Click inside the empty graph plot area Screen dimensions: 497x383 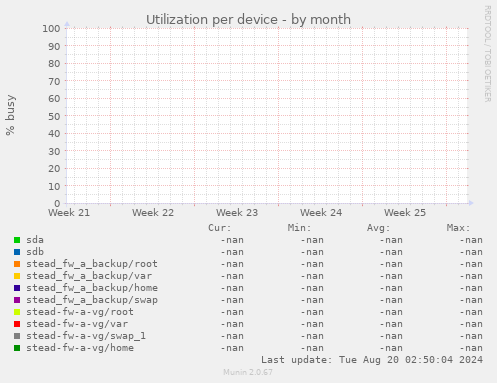(267, 116)
